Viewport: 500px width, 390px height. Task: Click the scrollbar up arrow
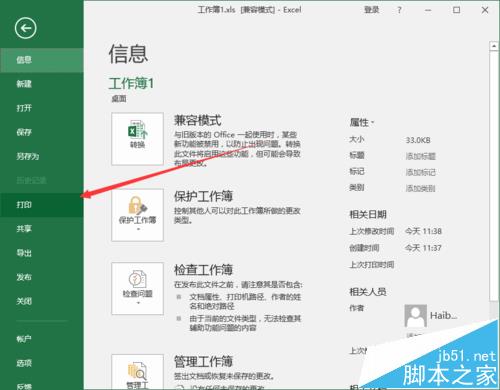[494, 46]
